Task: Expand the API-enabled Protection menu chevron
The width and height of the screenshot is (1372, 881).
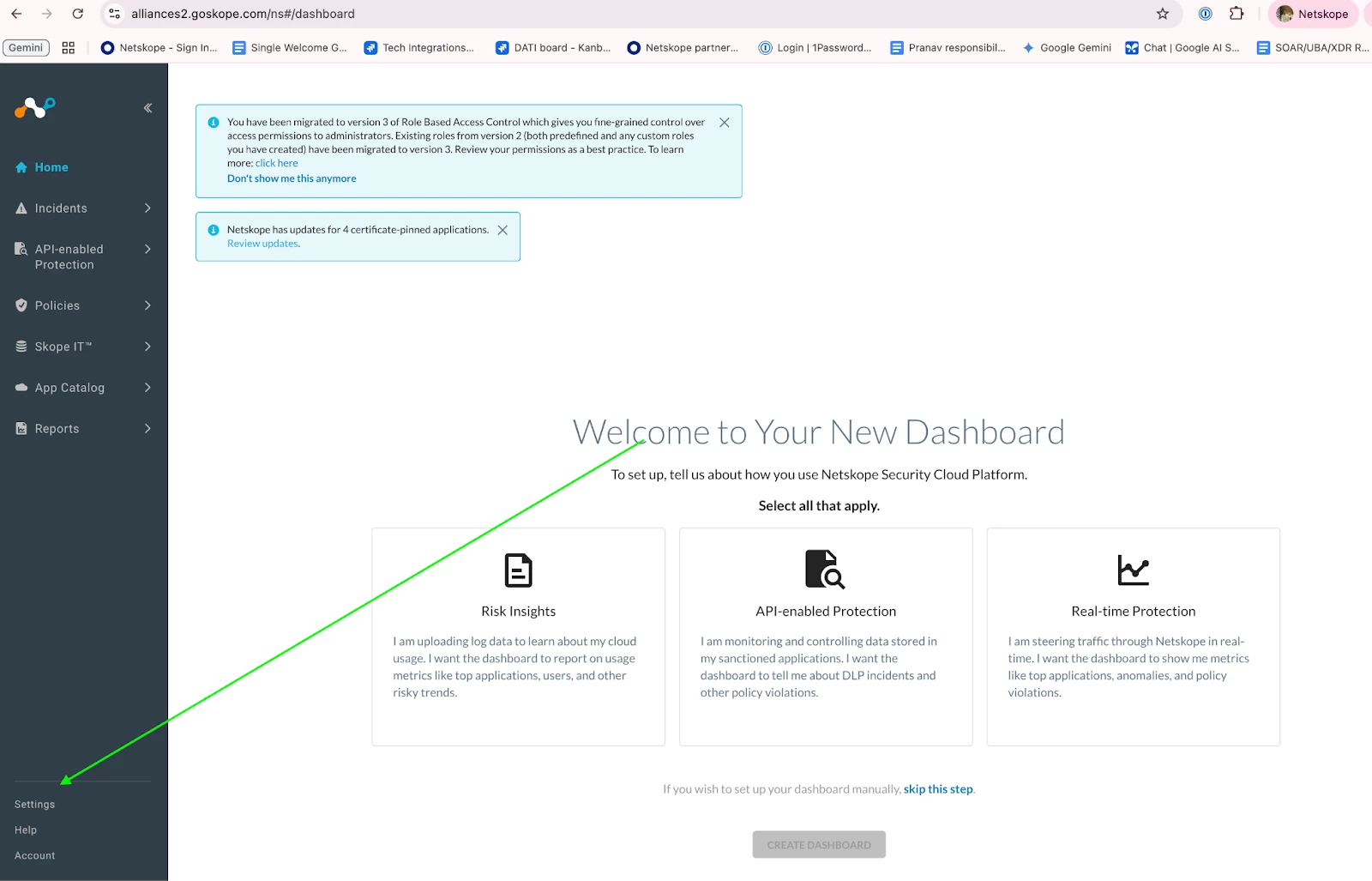Action: [x=147, y=249]
